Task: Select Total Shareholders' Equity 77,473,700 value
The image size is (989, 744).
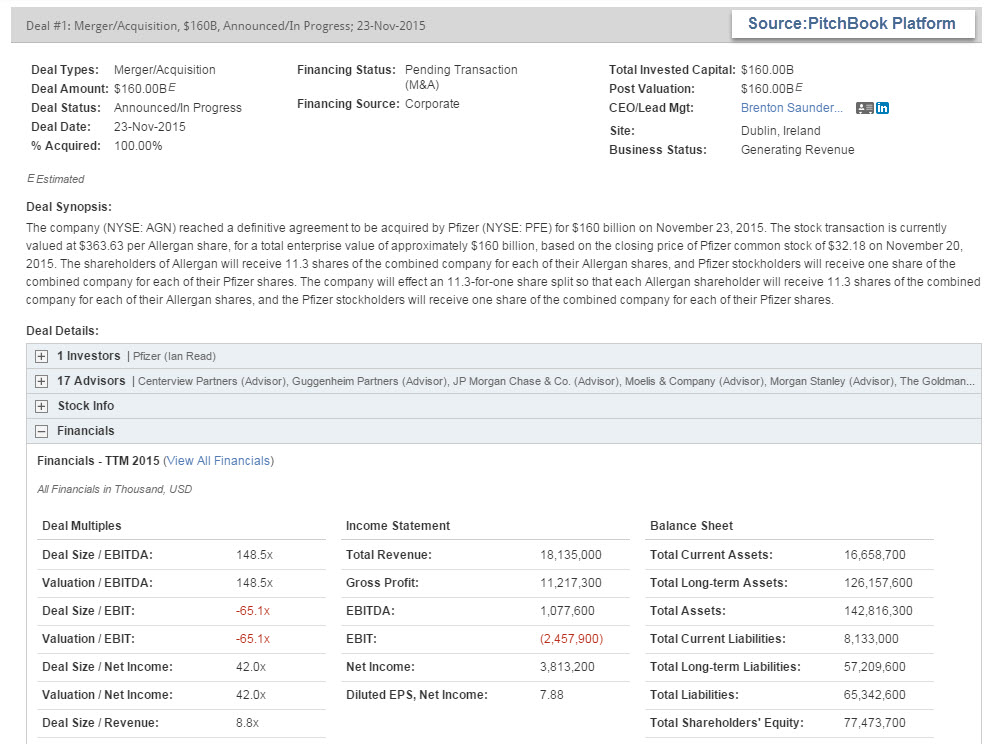Action: pos(875,723)
